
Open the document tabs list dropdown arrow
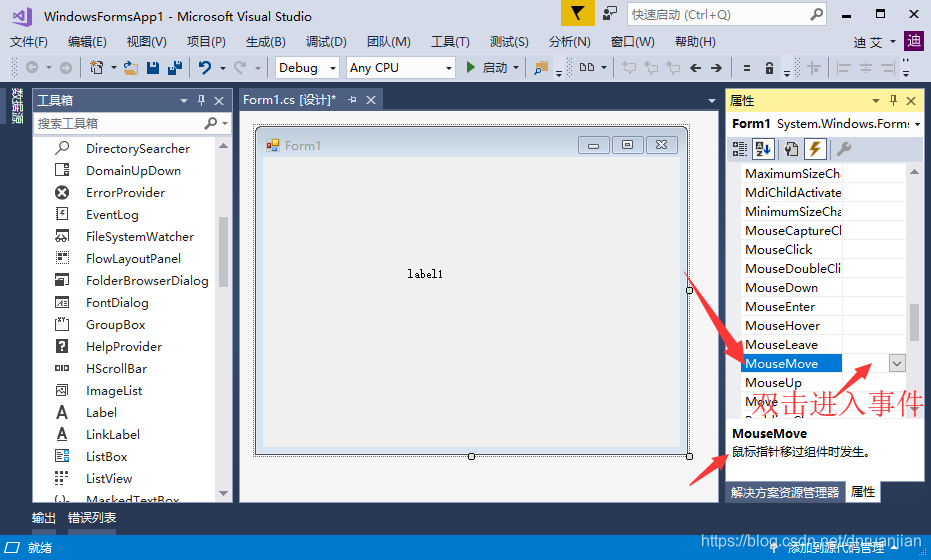712,101
